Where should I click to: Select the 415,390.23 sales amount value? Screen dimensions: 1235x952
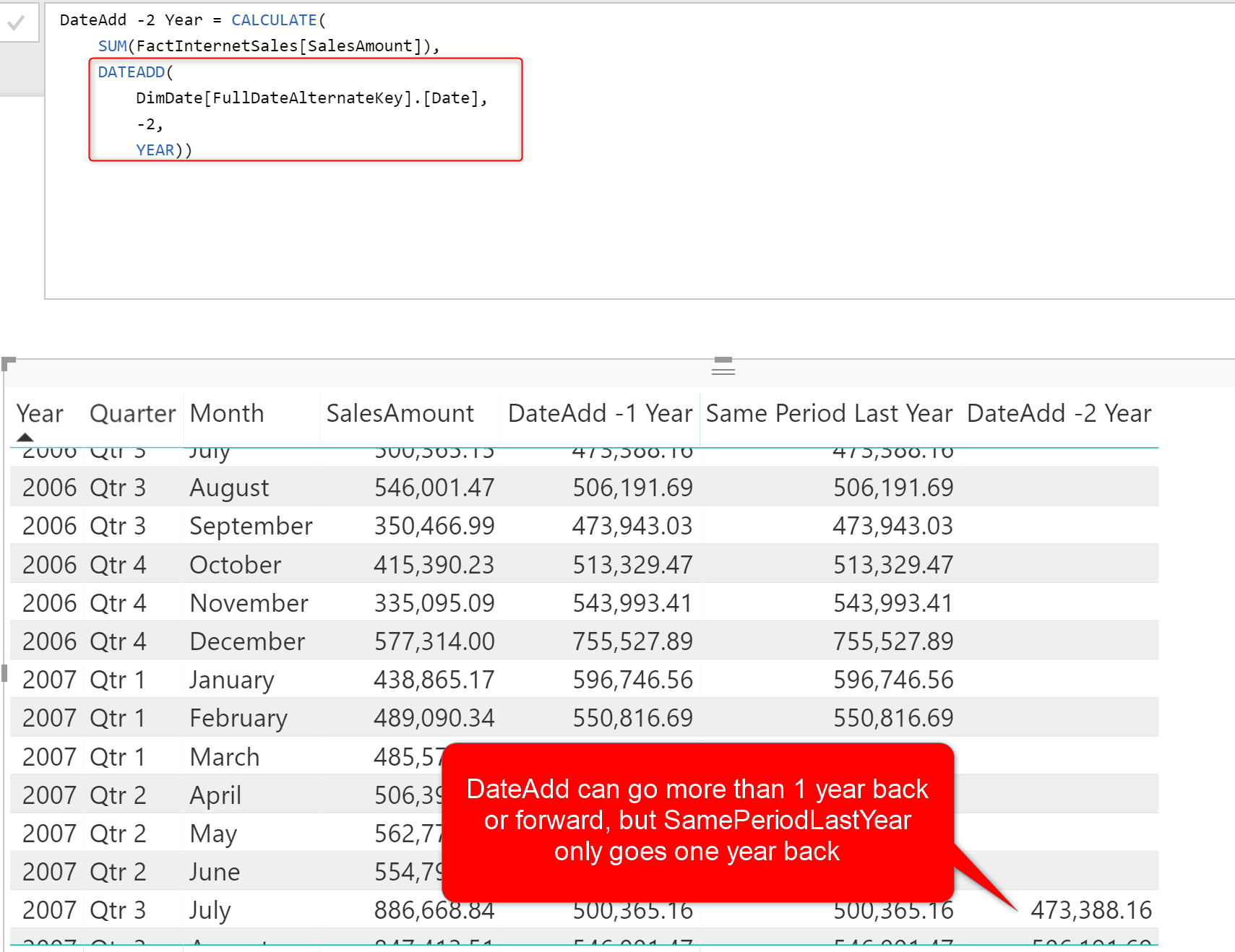[x=434, y=565]
